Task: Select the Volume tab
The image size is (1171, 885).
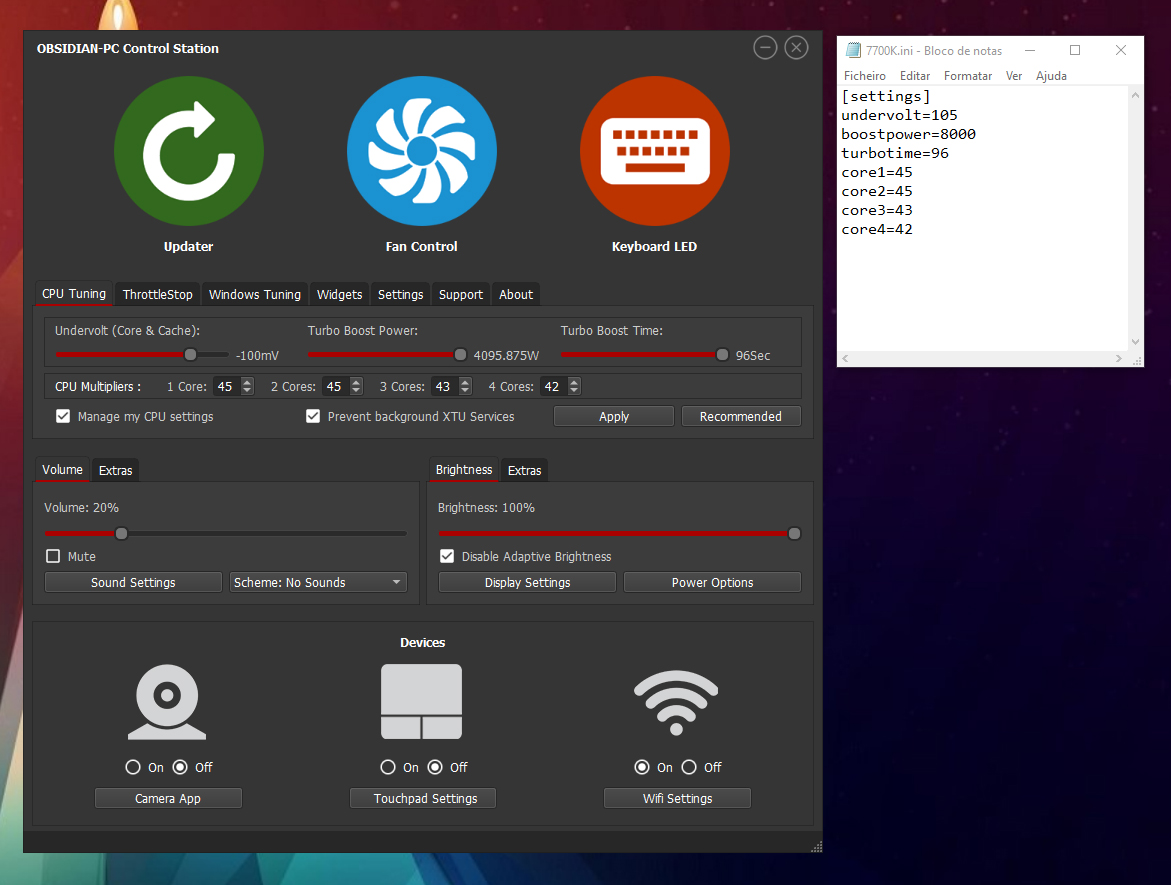Action: [x=63, y=470]
